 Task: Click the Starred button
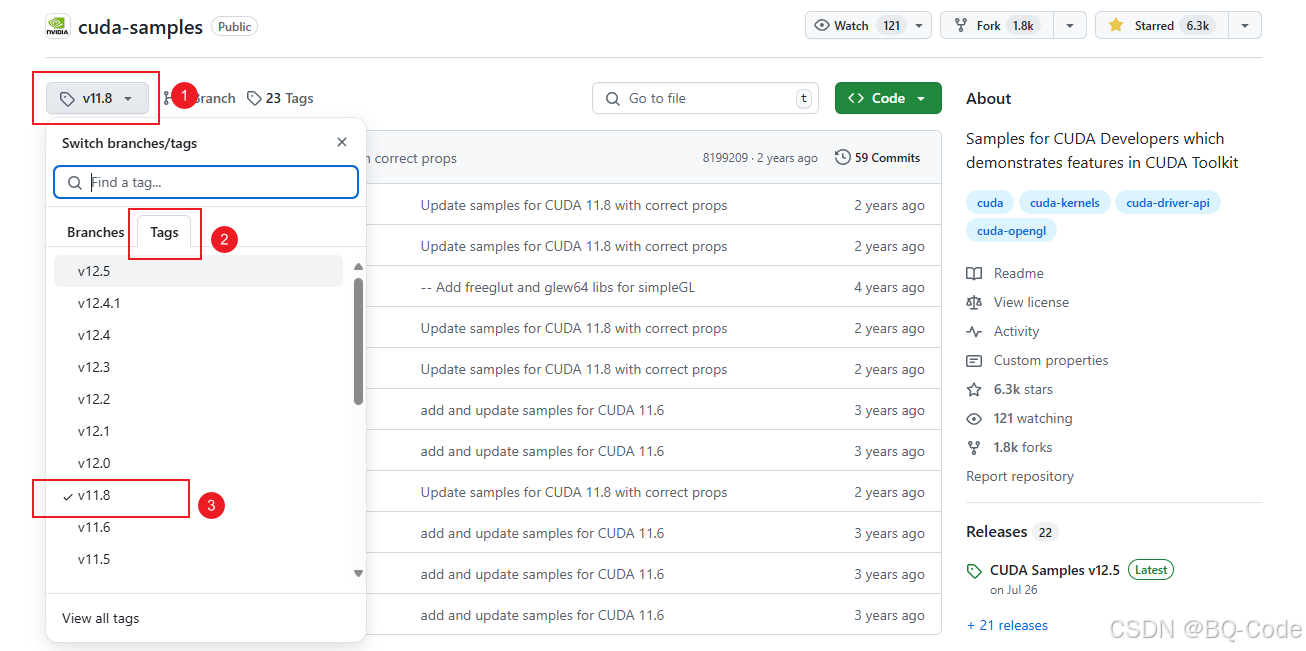pyautogui.click(x=1161, y=26)
